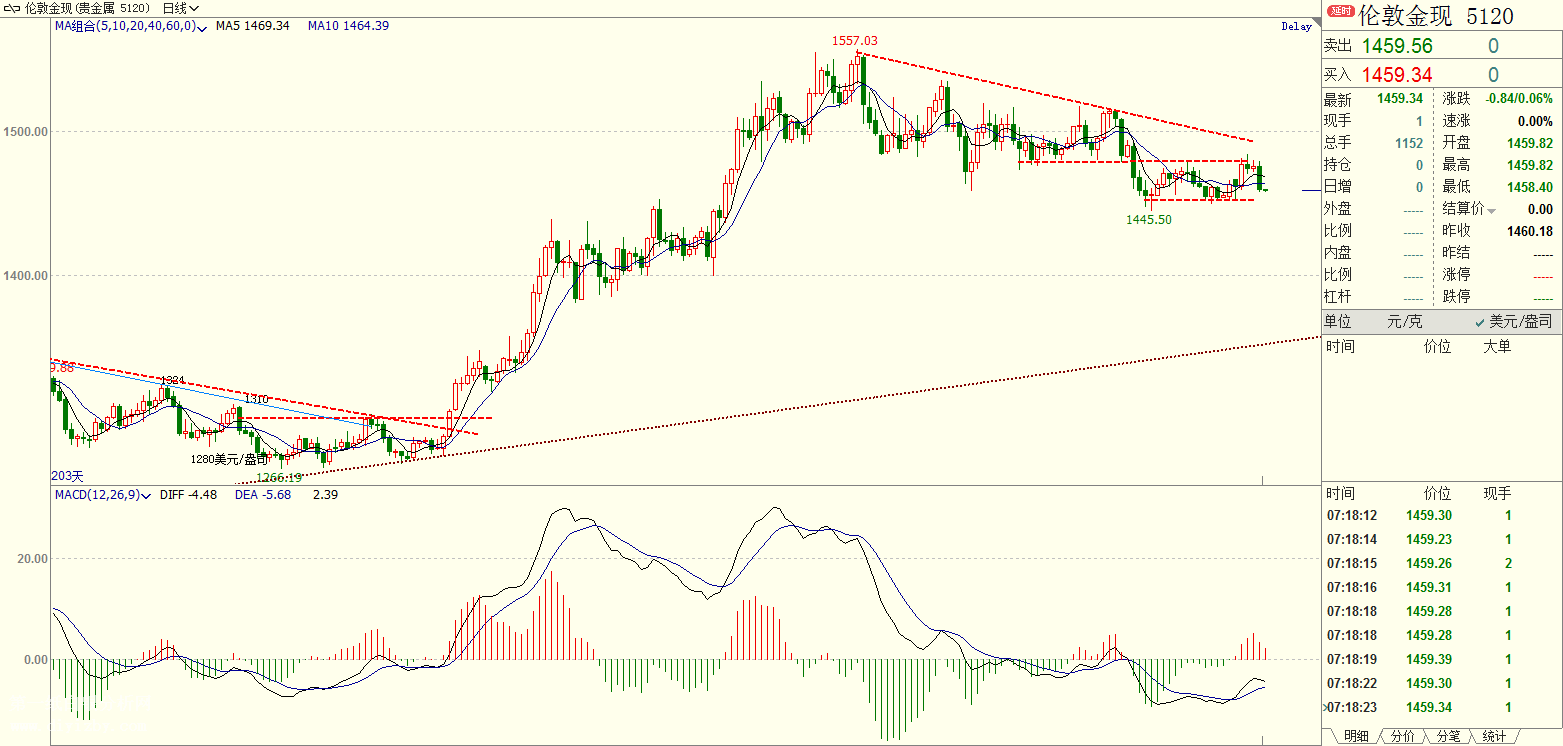
Task: Click the 买入 price 1459.34
Action: pos(1397,75)
